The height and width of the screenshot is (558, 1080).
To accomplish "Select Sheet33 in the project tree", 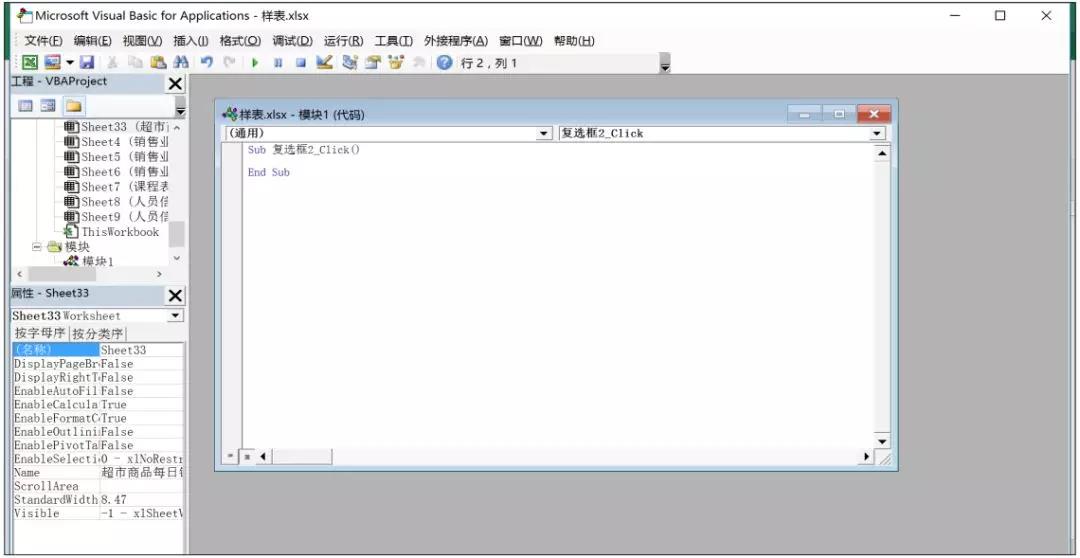I will coord(117,127).
